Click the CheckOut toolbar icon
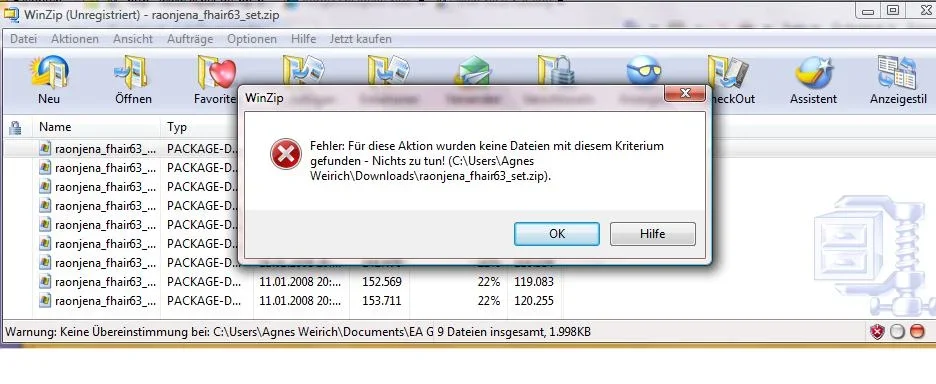 point(728,72)
